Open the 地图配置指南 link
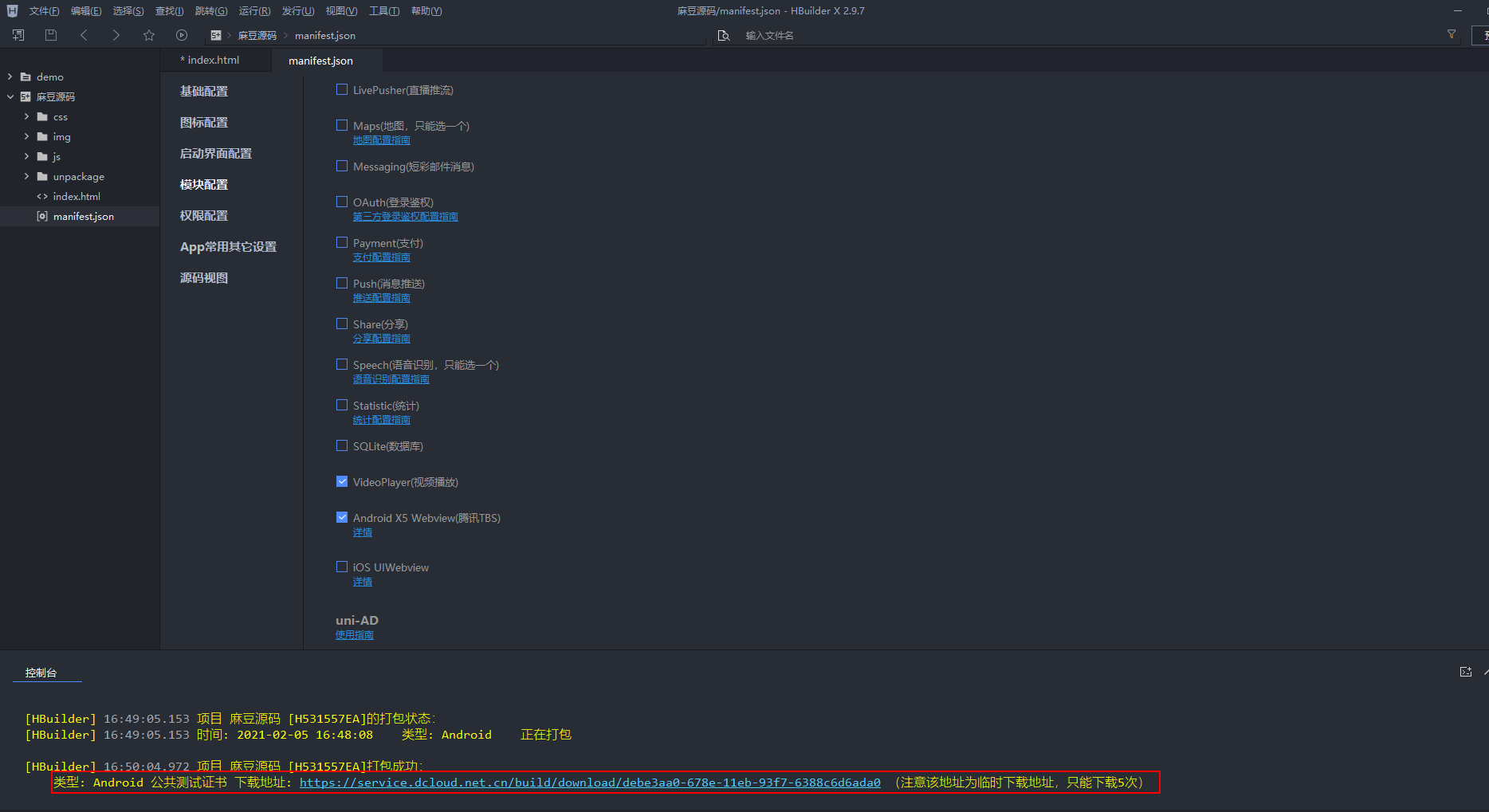The width and height of the screenshot is (1489, 812). coord(382,140)
